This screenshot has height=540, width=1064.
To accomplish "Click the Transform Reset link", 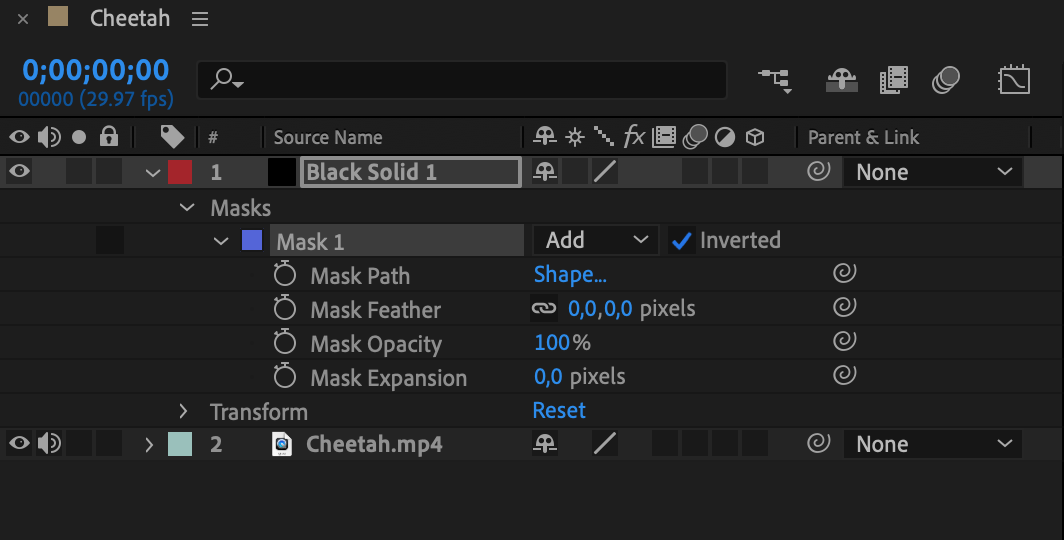I will coord(559,411).
